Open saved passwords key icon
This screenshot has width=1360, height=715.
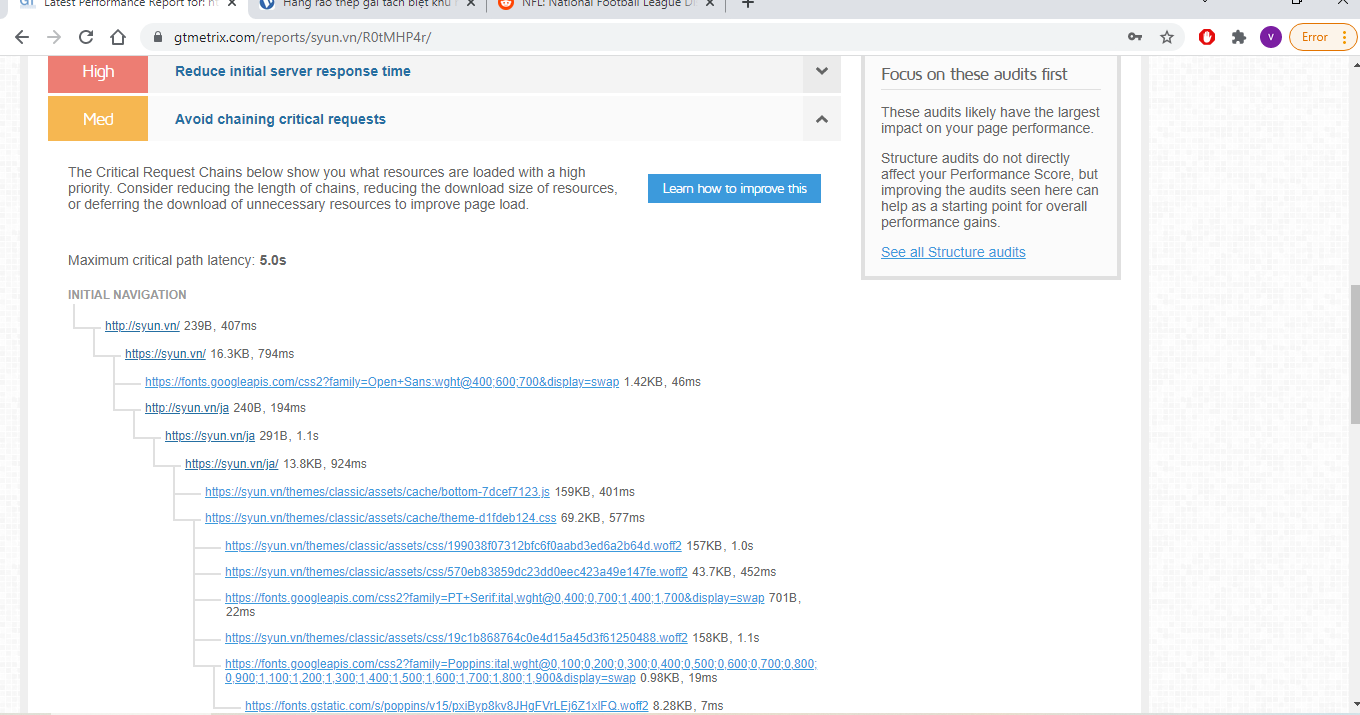point(1135,37)
